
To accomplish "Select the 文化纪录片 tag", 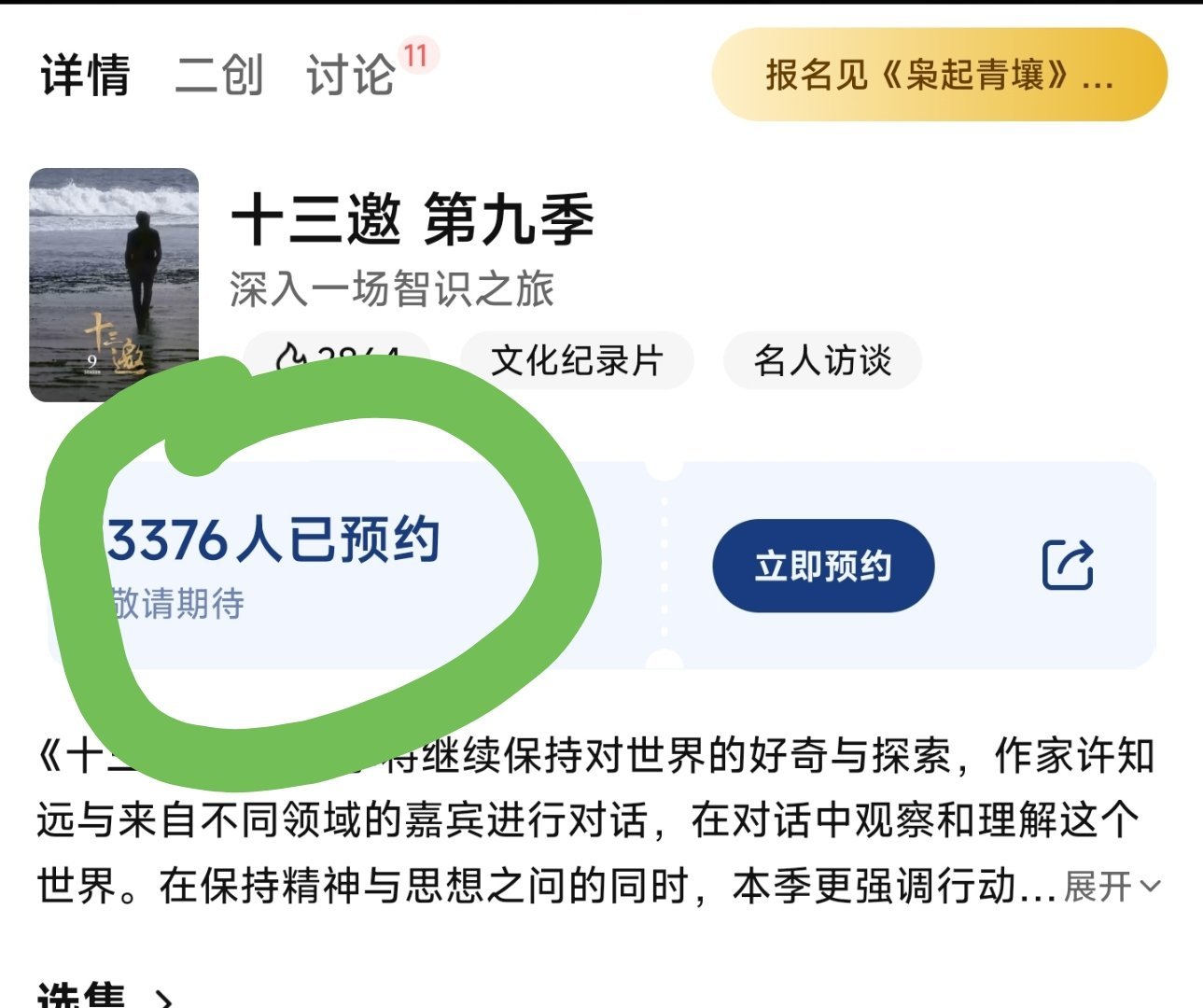I will coord(578,360).
